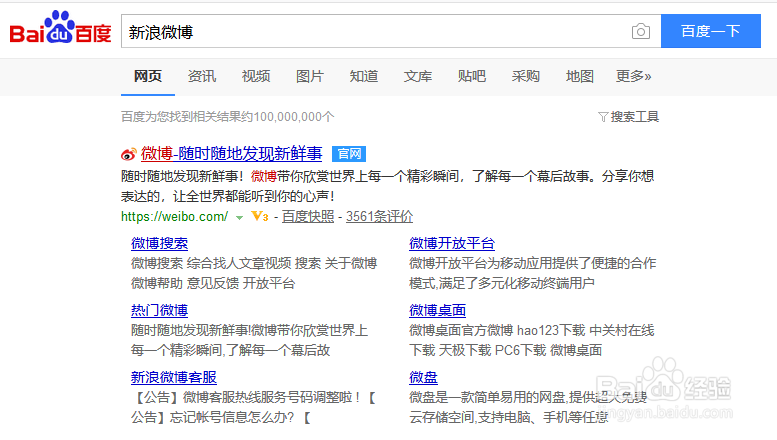
Task: Click text 模式,满足了多元化移动终端用户
Action: click(501, 283)
